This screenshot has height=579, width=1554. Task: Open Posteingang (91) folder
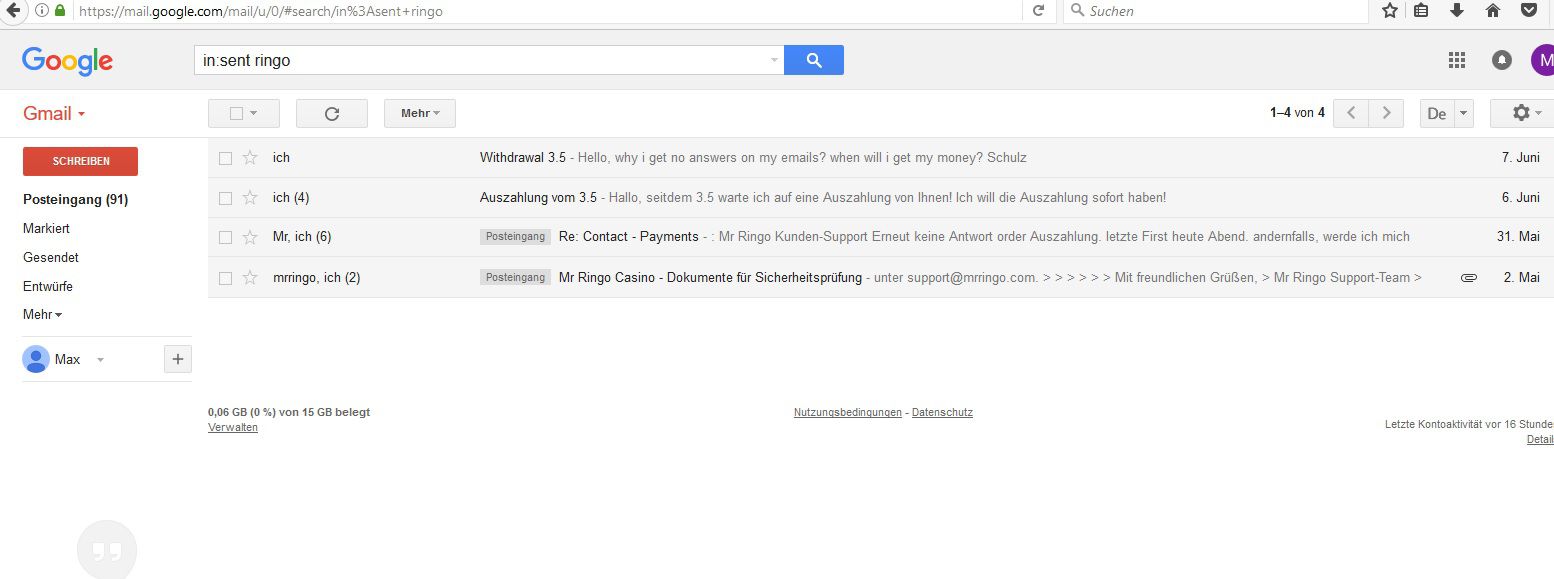[x=75, y=199]
